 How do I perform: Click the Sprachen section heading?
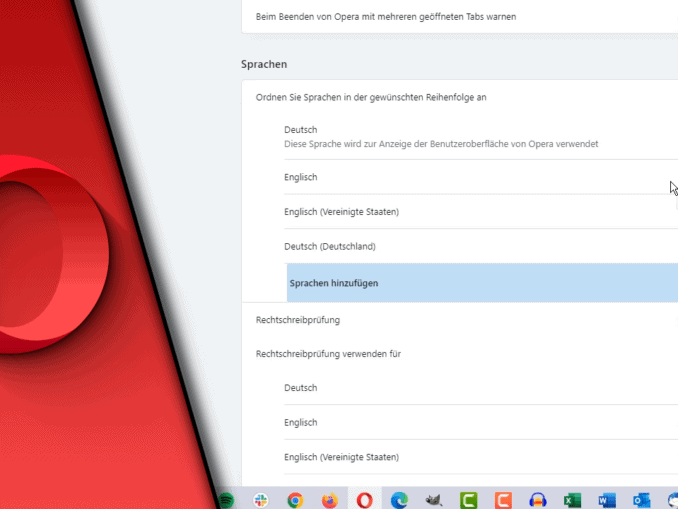(264, 64)
